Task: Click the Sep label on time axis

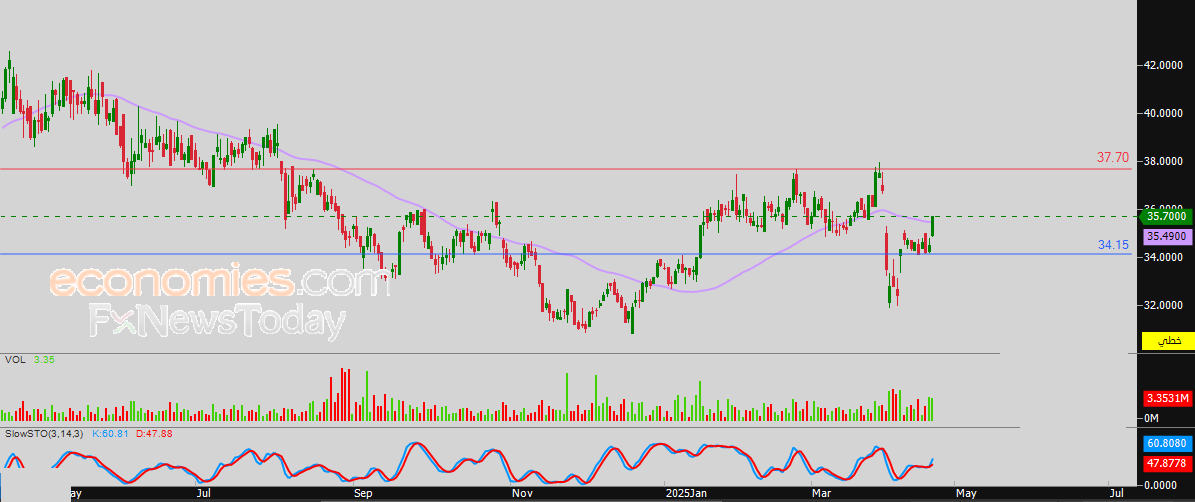Action: 364,494
